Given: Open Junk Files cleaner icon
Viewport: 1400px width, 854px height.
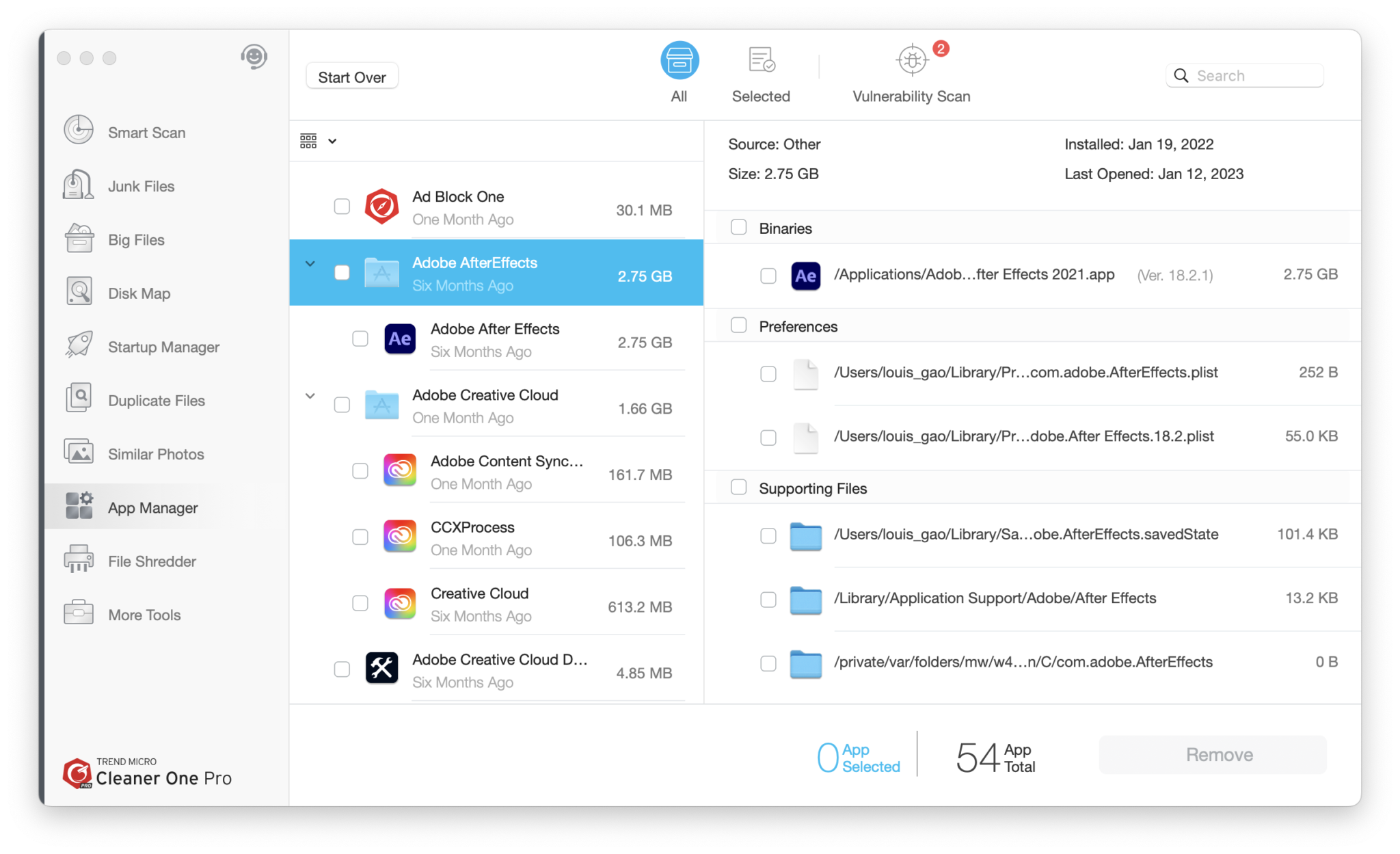Looking at the screenshot, I should click(x=79, y=185).
